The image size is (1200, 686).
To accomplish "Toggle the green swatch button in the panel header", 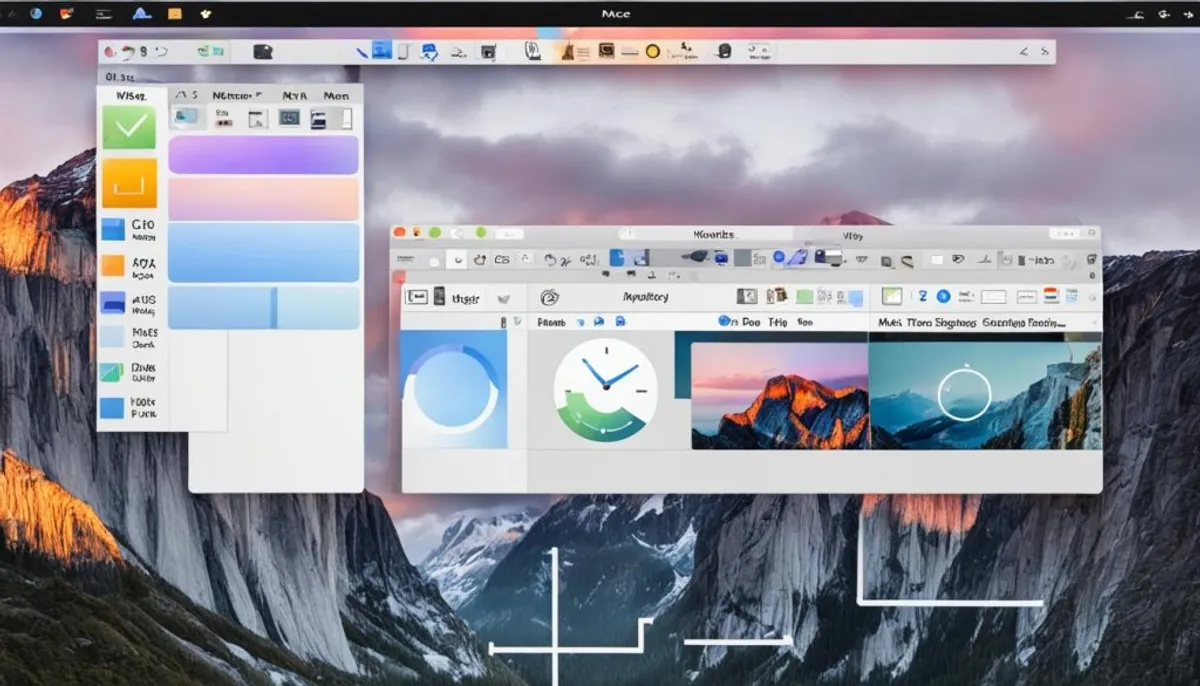I will tap(804, 297).
